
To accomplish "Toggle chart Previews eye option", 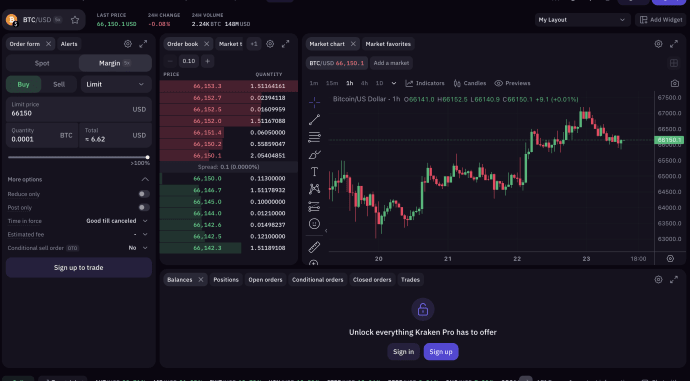I will (x=512, y=83).
